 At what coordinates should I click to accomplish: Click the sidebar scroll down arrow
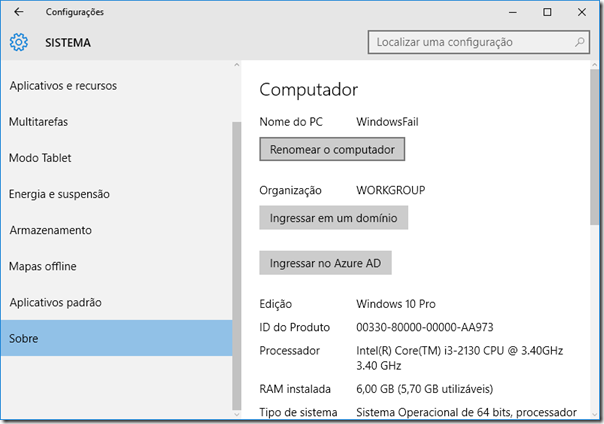237,414
